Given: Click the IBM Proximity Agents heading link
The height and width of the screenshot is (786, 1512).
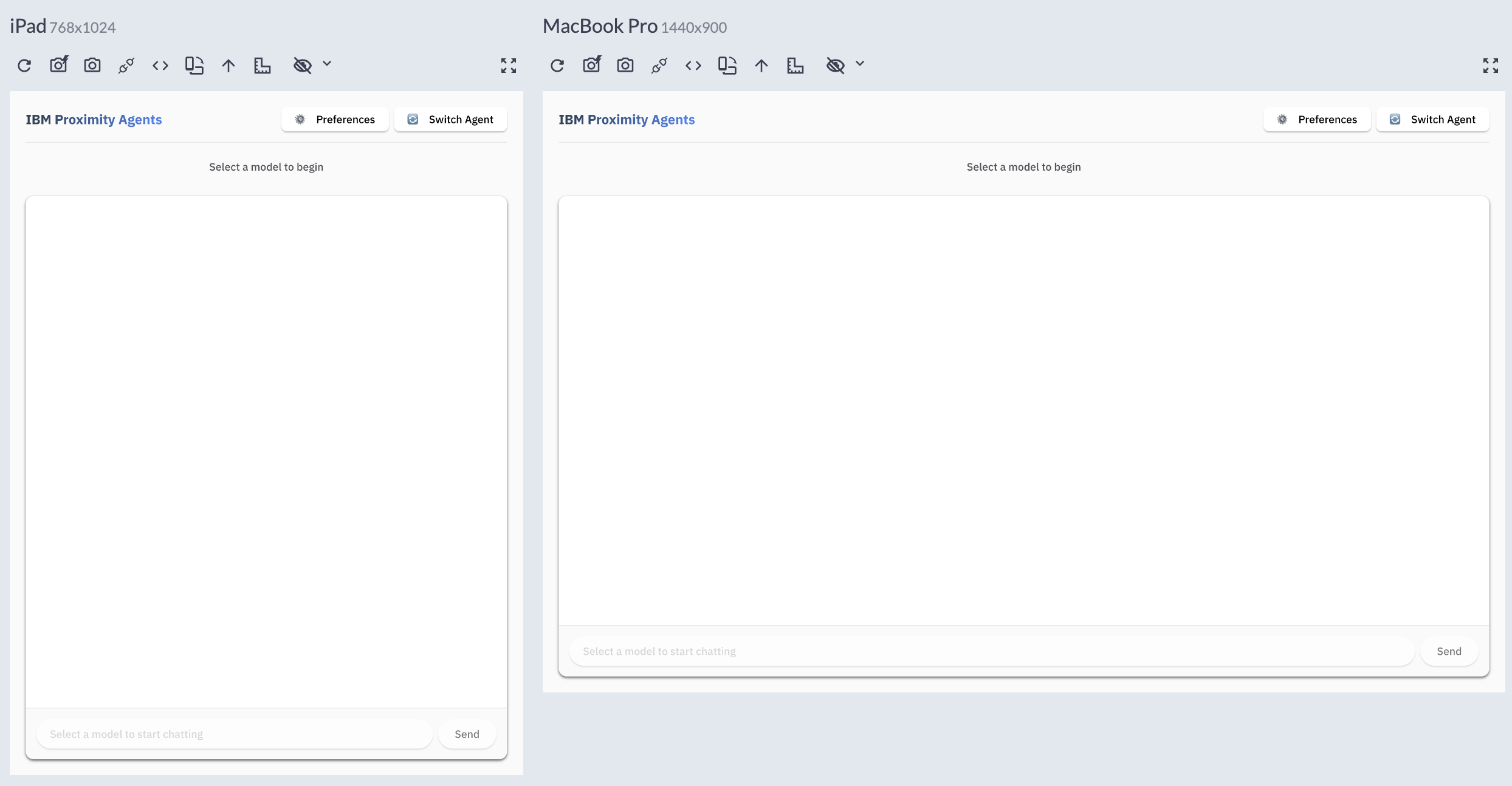Looking at the screenshot, I should click(x=94, y=120).
